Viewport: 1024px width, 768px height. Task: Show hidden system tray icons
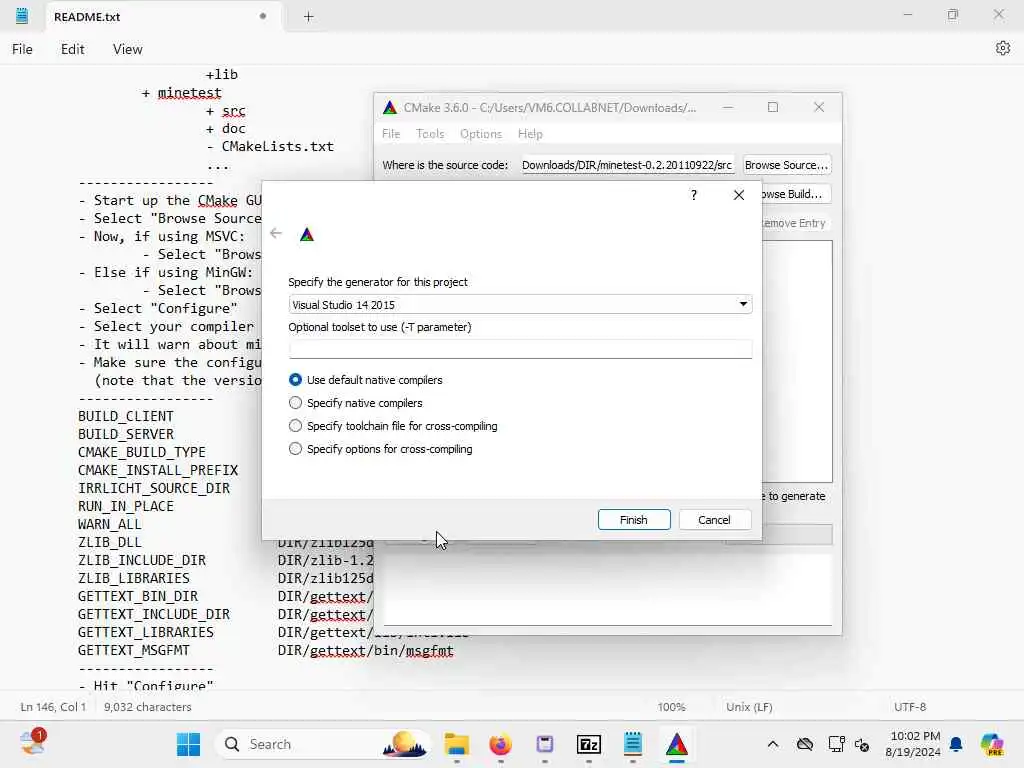[x=773, y=744]
